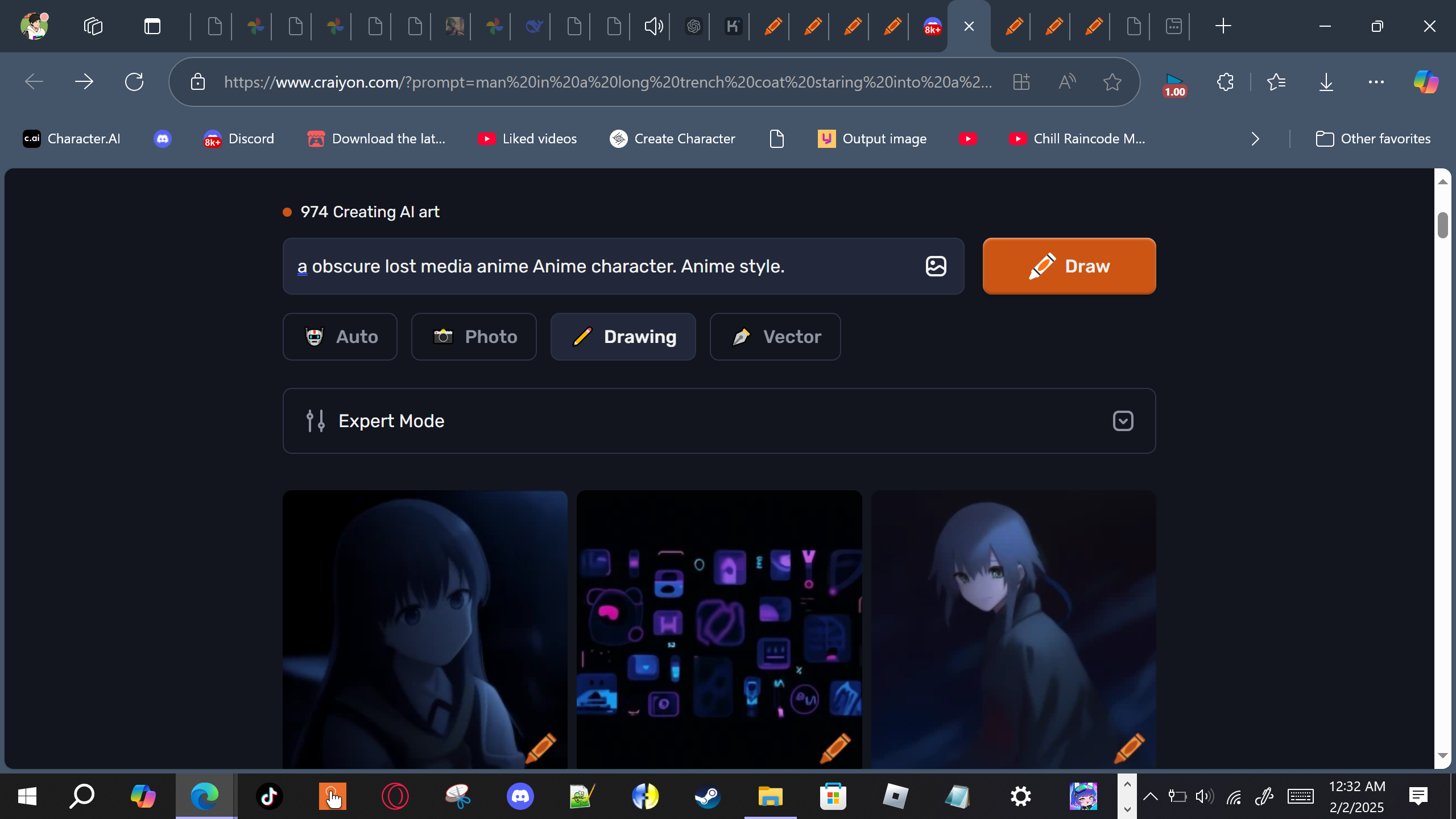This screenshot has height=819, width=1456.
Task: Open the browser downloads icon
Action: 1326,82
